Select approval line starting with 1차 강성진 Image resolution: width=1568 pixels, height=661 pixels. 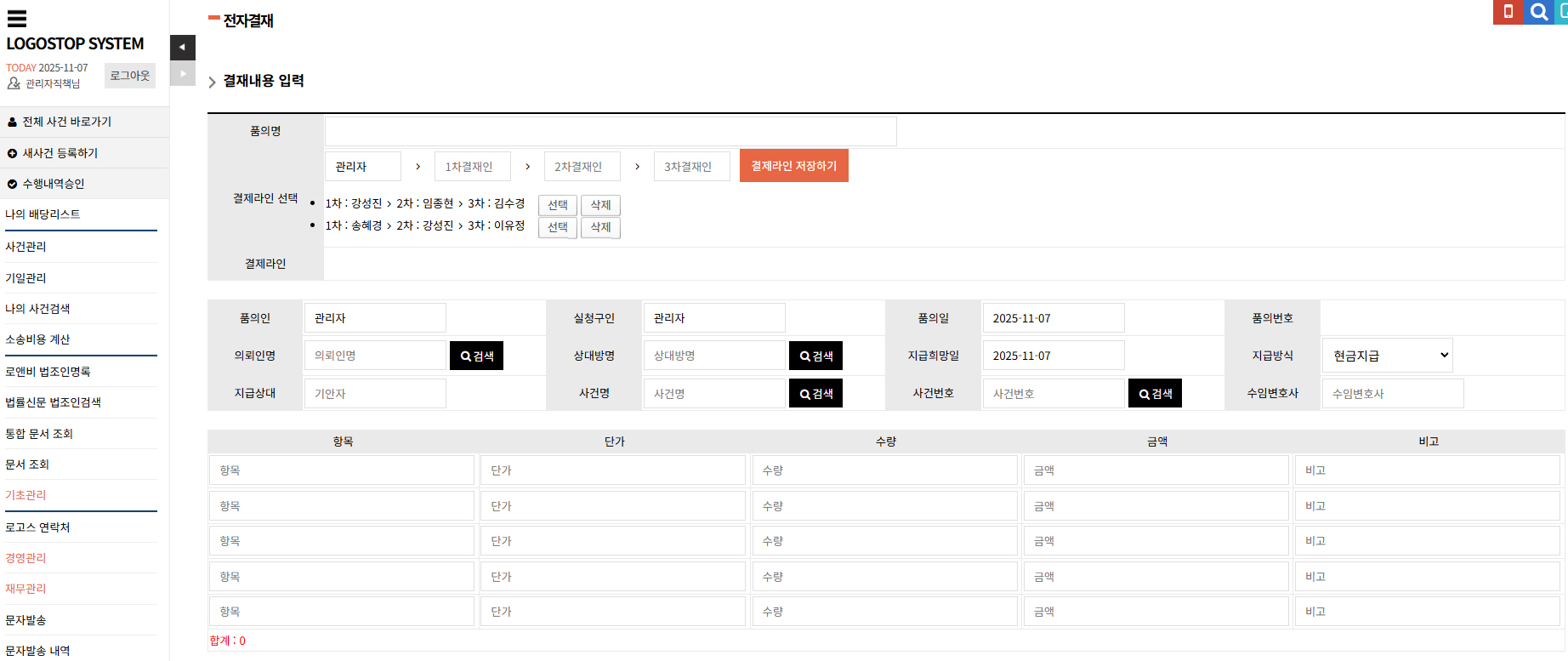coord(558,205)
